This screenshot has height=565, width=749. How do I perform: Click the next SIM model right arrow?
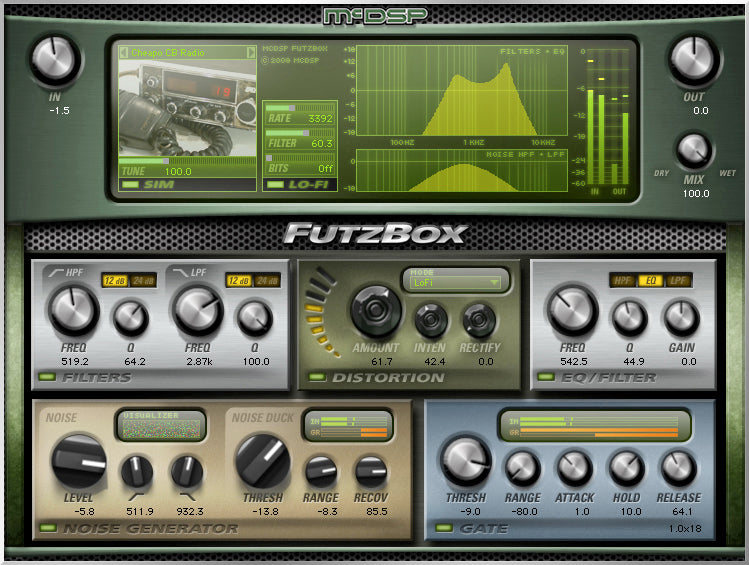pyautogui.click(x=252, y=52)
